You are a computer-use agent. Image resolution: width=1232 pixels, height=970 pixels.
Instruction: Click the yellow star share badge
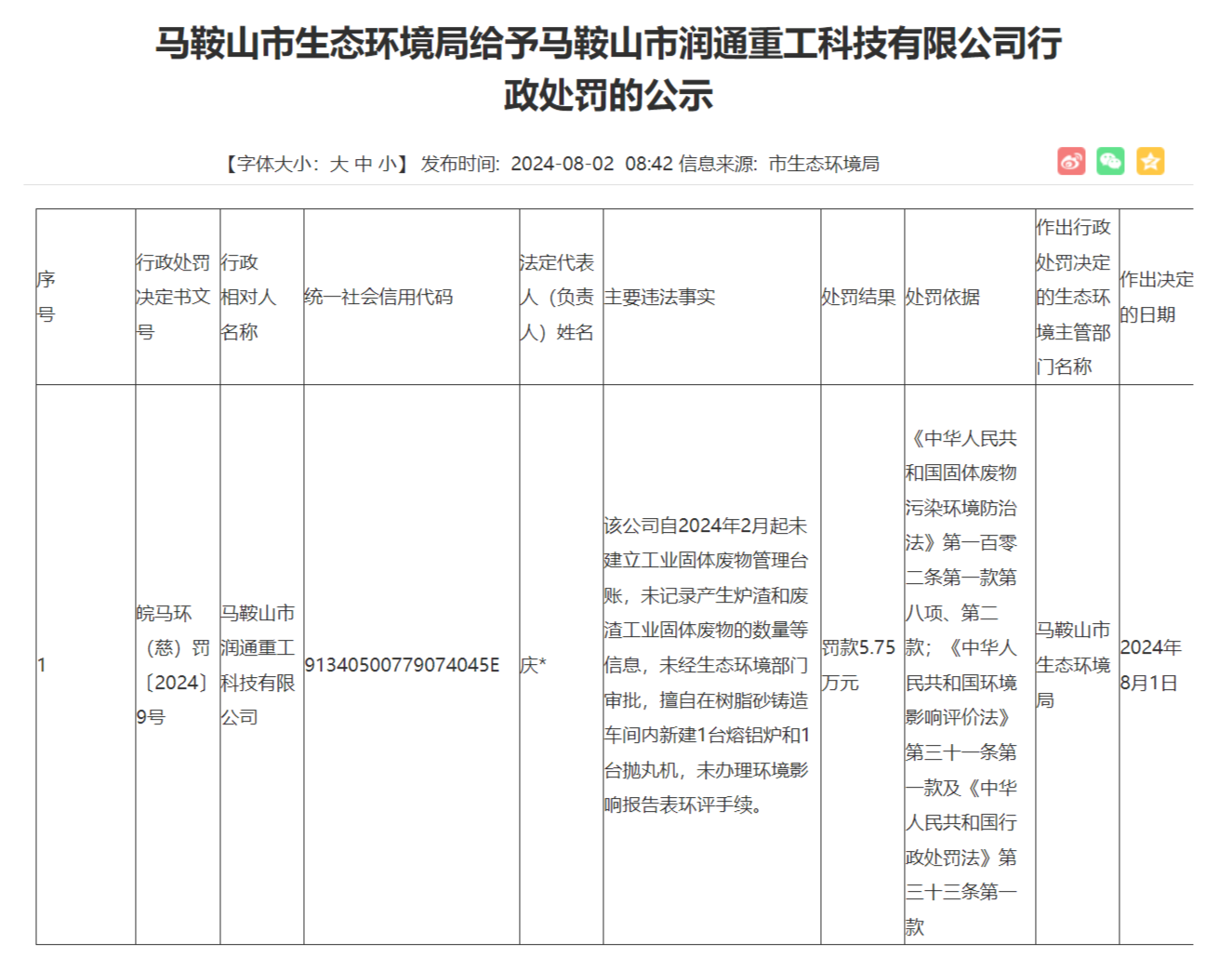[x=1151, y=161]
